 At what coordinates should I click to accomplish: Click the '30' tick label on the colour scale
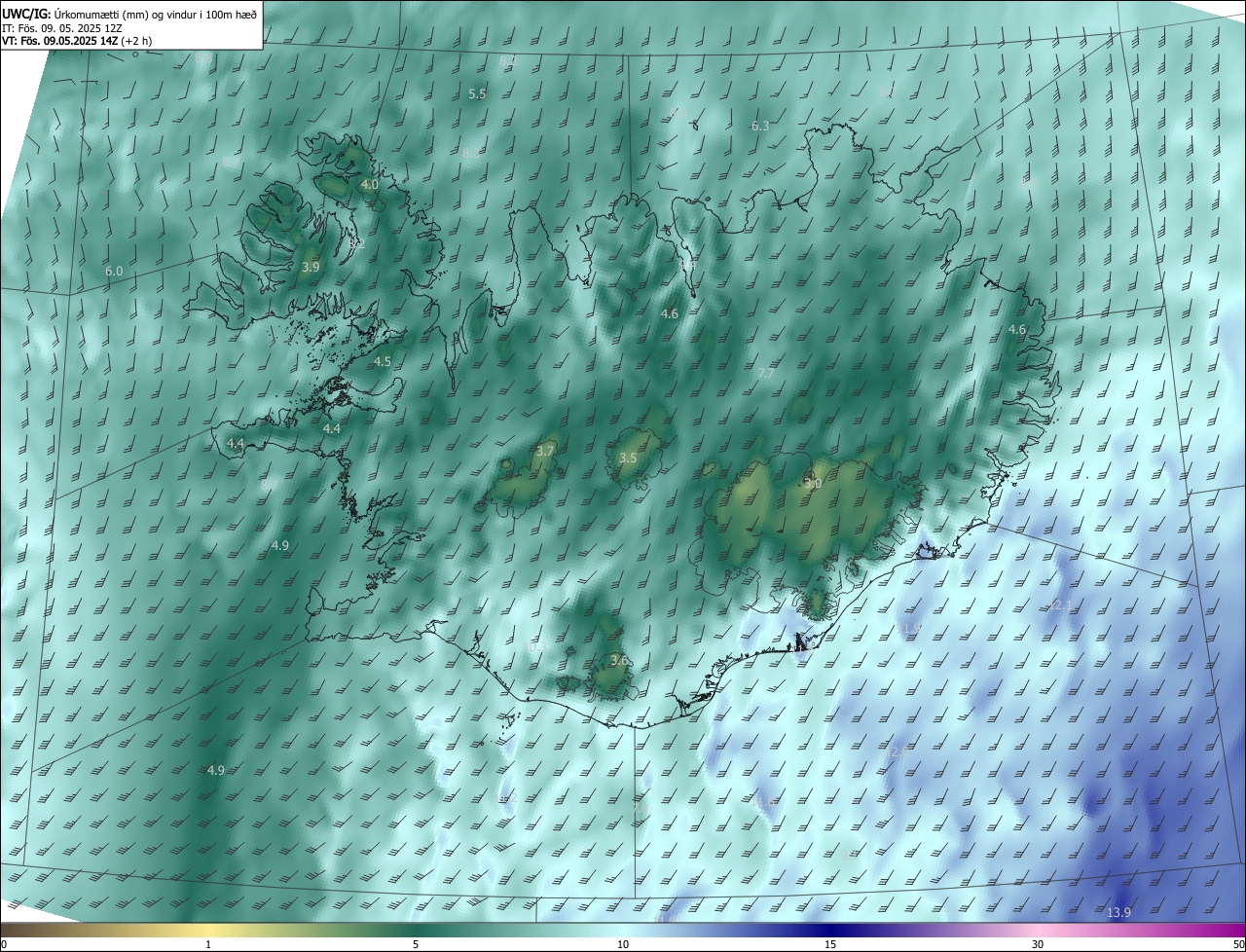[1038, 945]
